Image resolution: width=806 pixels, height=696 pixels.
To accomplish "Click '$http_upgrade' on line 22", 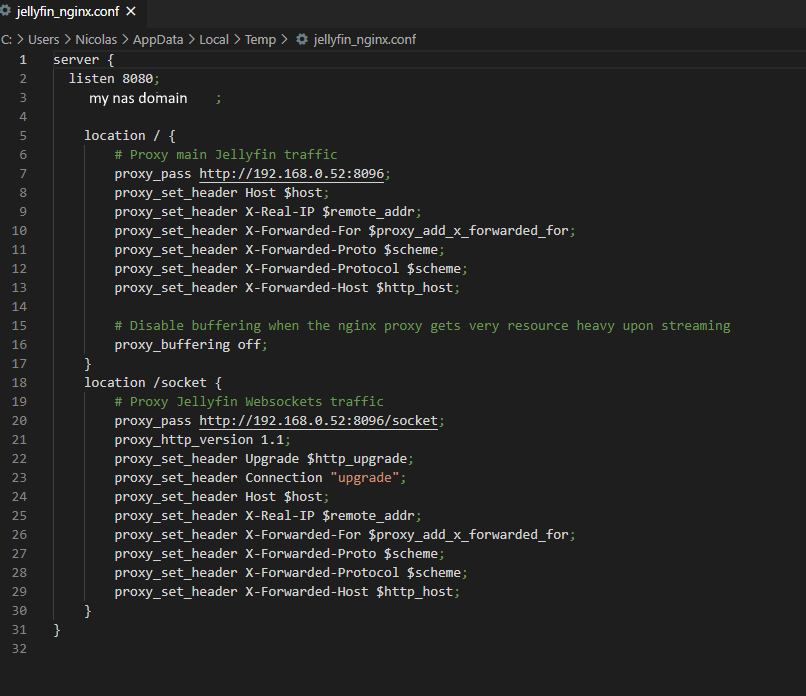I will (x=357, y=459).
